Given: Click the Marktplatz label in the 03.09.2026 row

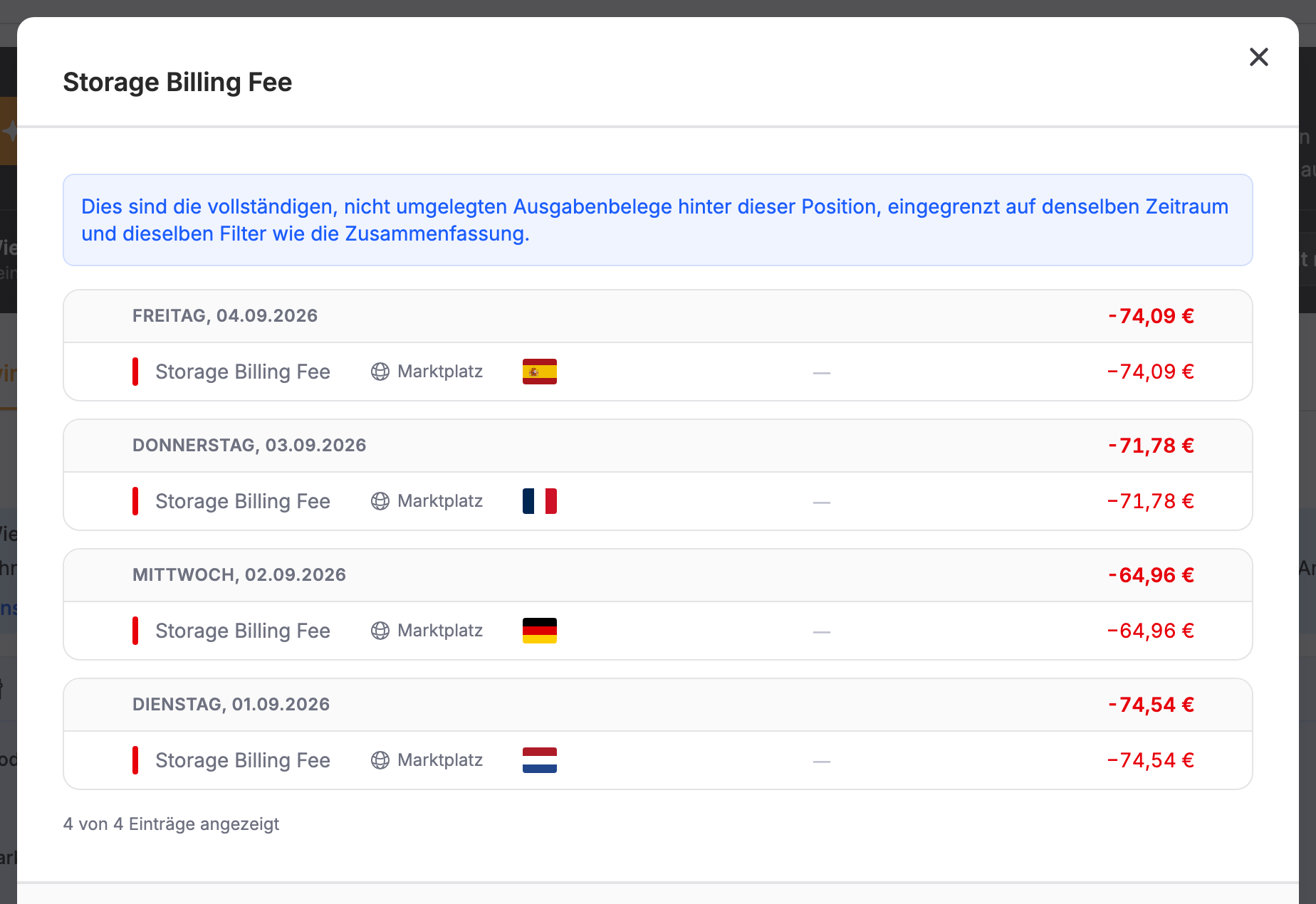Looking at the screenshot, I should coord(440,501).
